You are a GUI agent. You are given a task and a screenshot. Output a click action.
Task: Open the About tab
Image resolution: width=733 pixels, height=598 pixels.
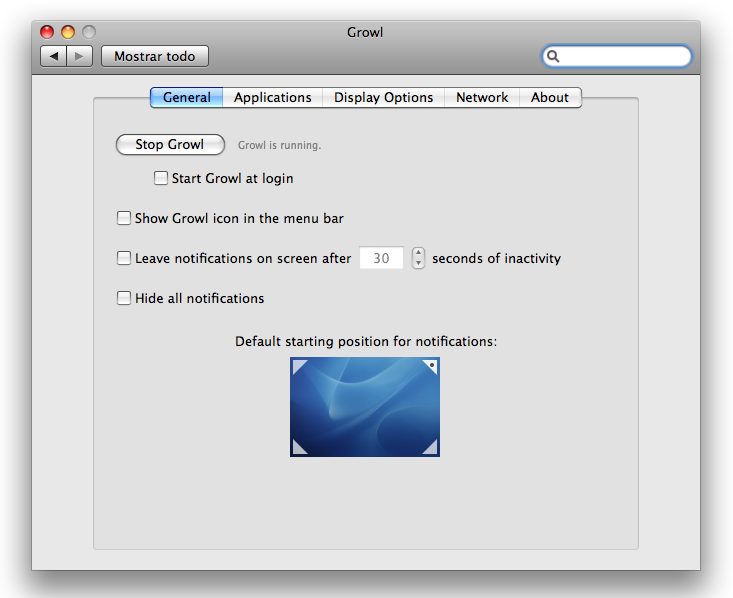550,97
